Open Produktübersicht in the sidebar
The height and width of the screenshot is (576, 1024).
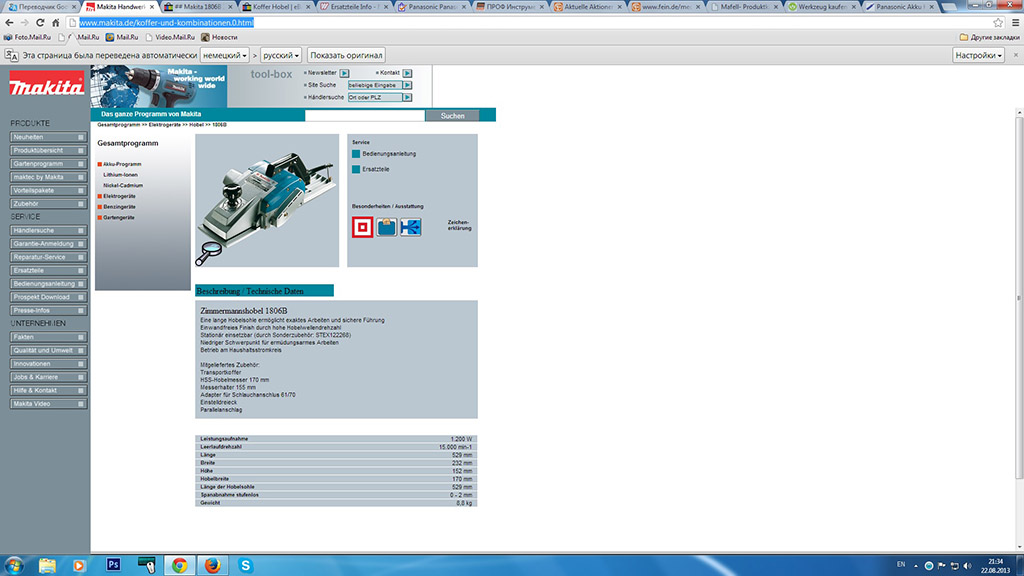(x=48, y=150)
